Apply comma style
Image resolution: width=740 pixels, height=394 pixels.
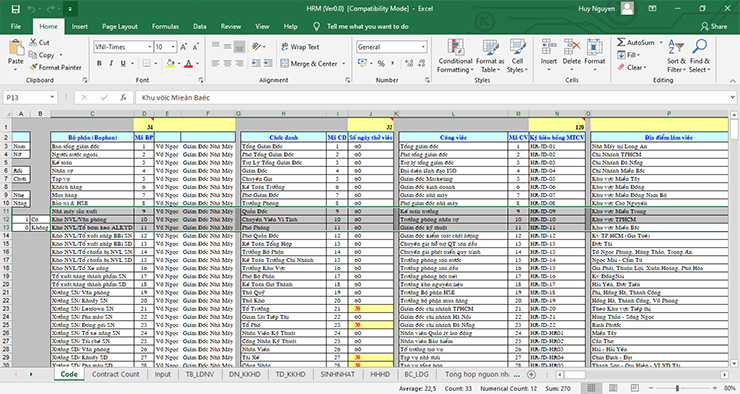(x=392, y=63)
